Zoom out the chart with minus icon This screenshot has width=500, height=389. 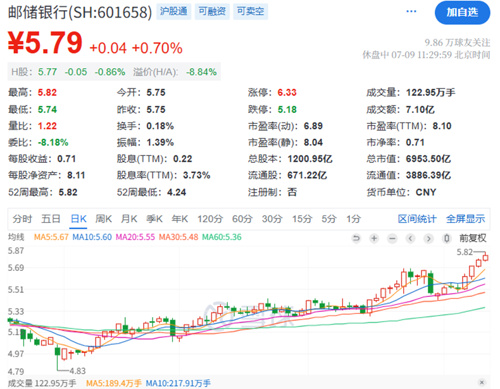click(x=392, y=238)
